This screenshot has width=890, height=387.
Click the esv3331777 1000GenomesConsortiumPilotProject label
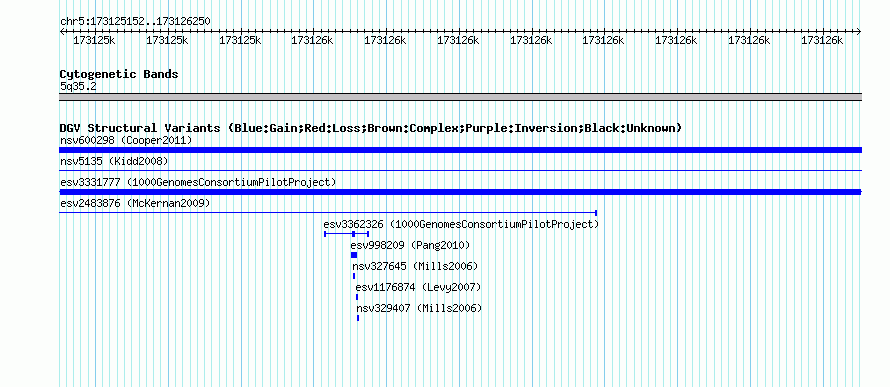pyautogui.click(x=198, y=182)
